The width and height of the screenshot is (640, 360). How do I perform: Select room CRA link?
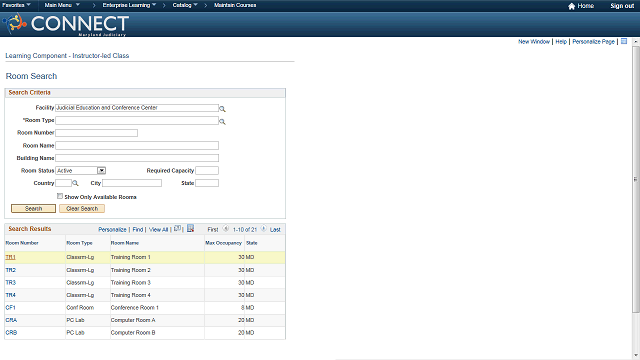(x=11, y=320)
